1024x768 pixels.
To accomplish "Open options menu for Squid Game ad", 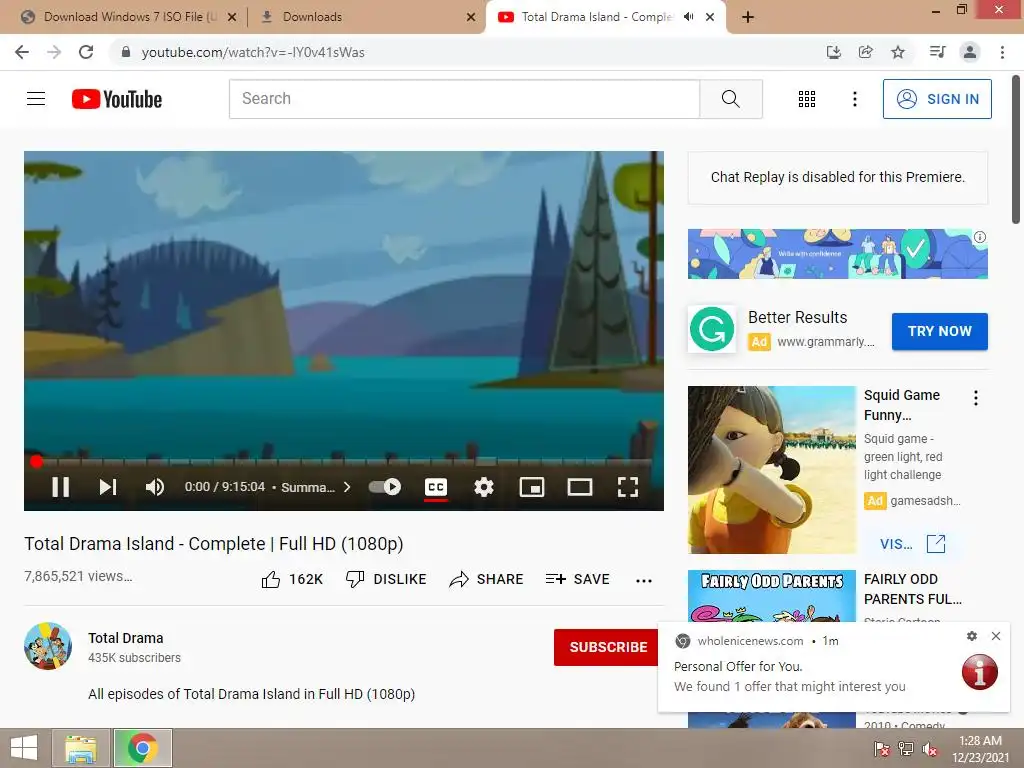I will pos(976,398).
